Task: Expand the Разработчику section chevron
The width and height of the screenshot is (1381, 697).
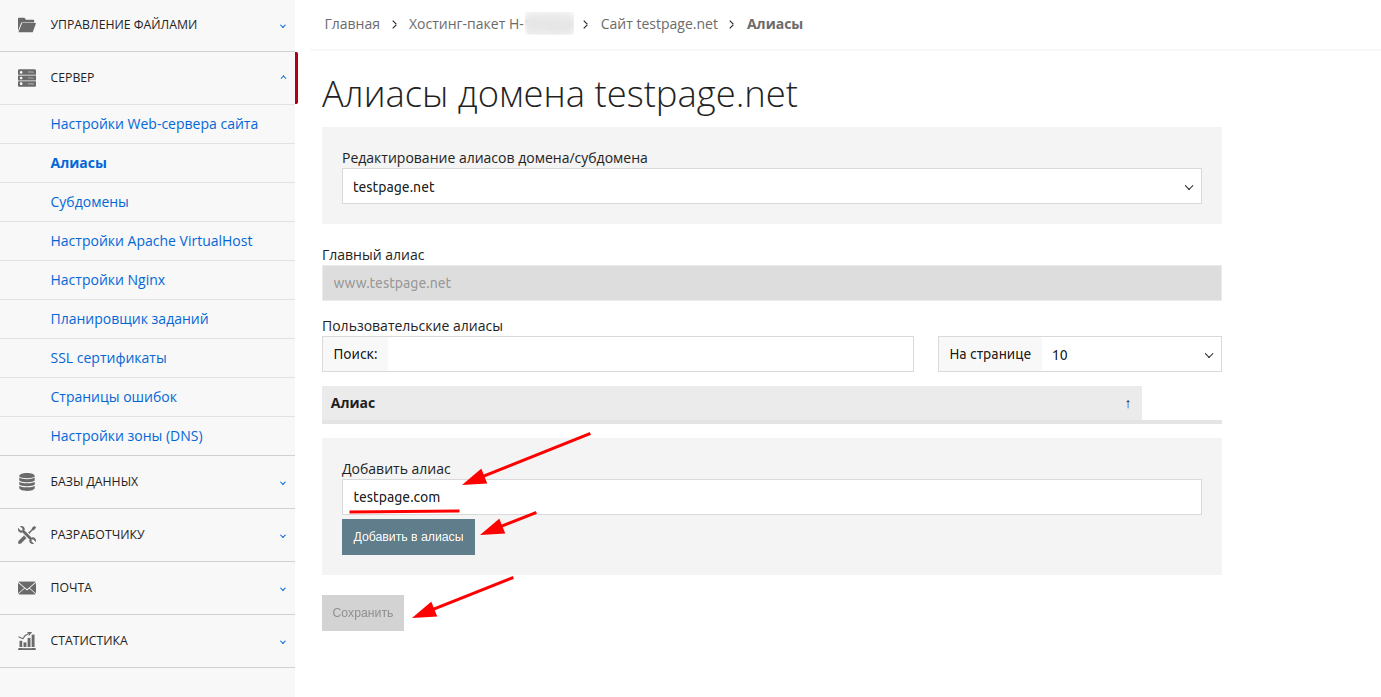Action: [283, 535]
